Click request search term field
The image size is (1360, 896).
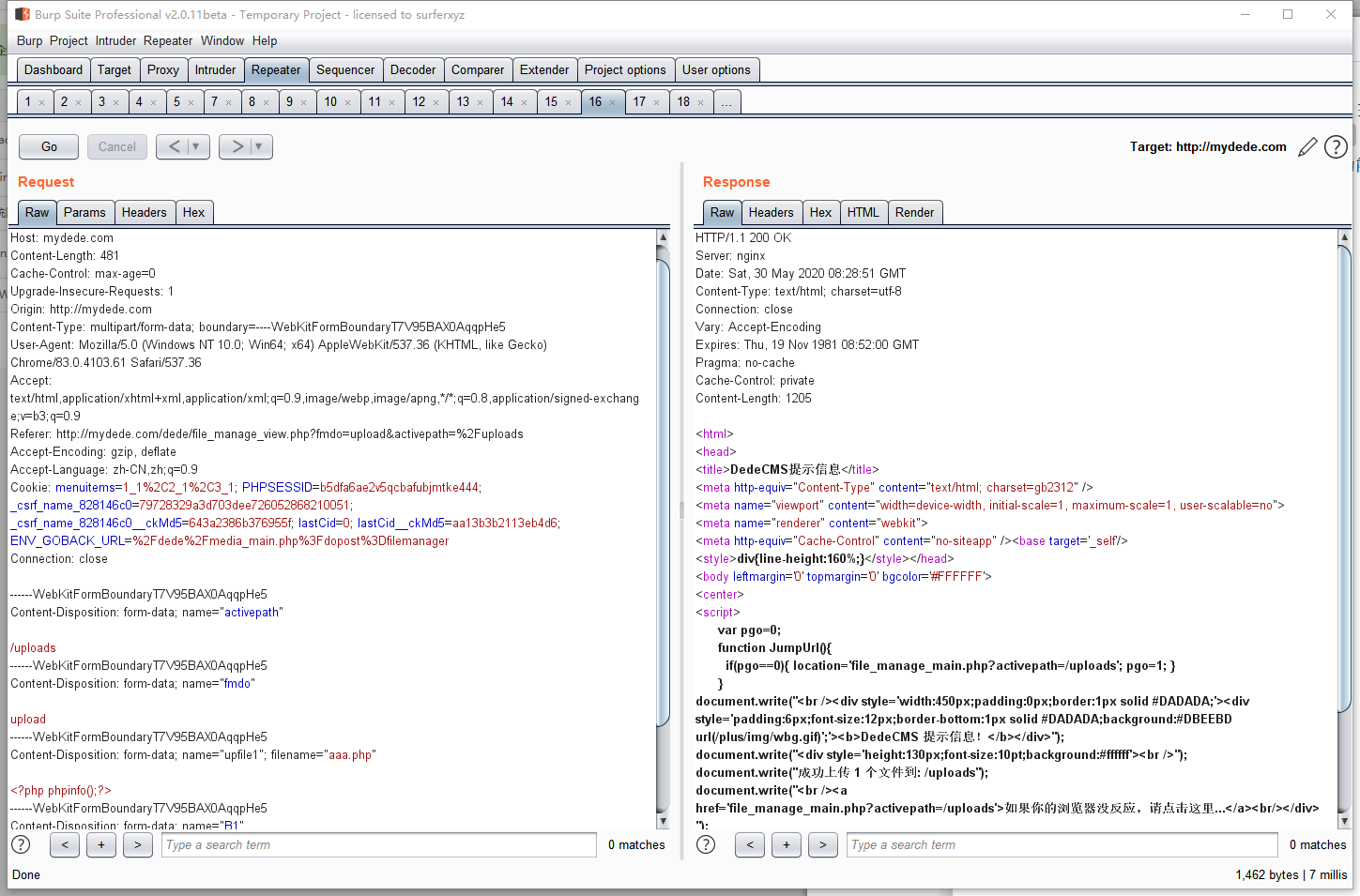click(379, 844)
